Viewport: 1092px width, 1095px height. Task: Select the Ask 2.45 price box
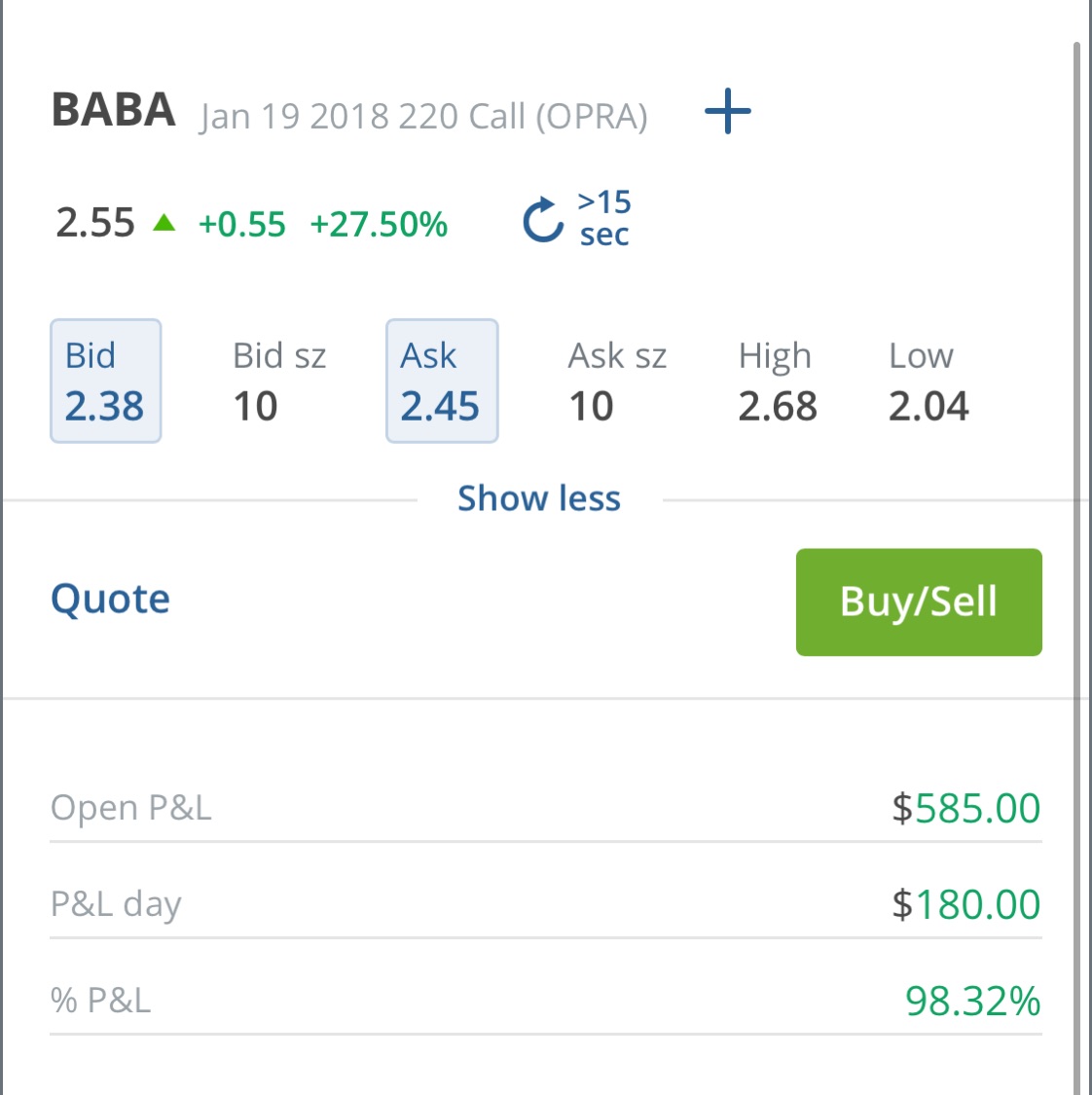coord(442,381)
